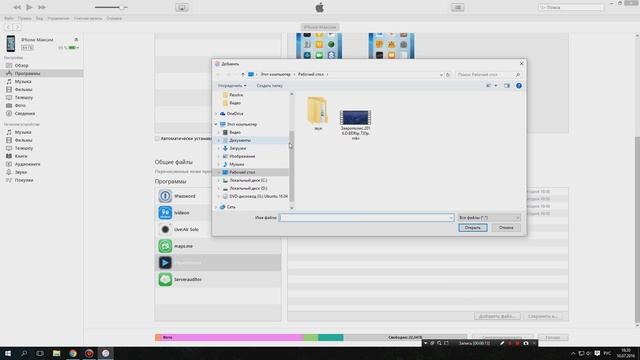Open Книги on device list
The image size is (640, 360).
21,156
